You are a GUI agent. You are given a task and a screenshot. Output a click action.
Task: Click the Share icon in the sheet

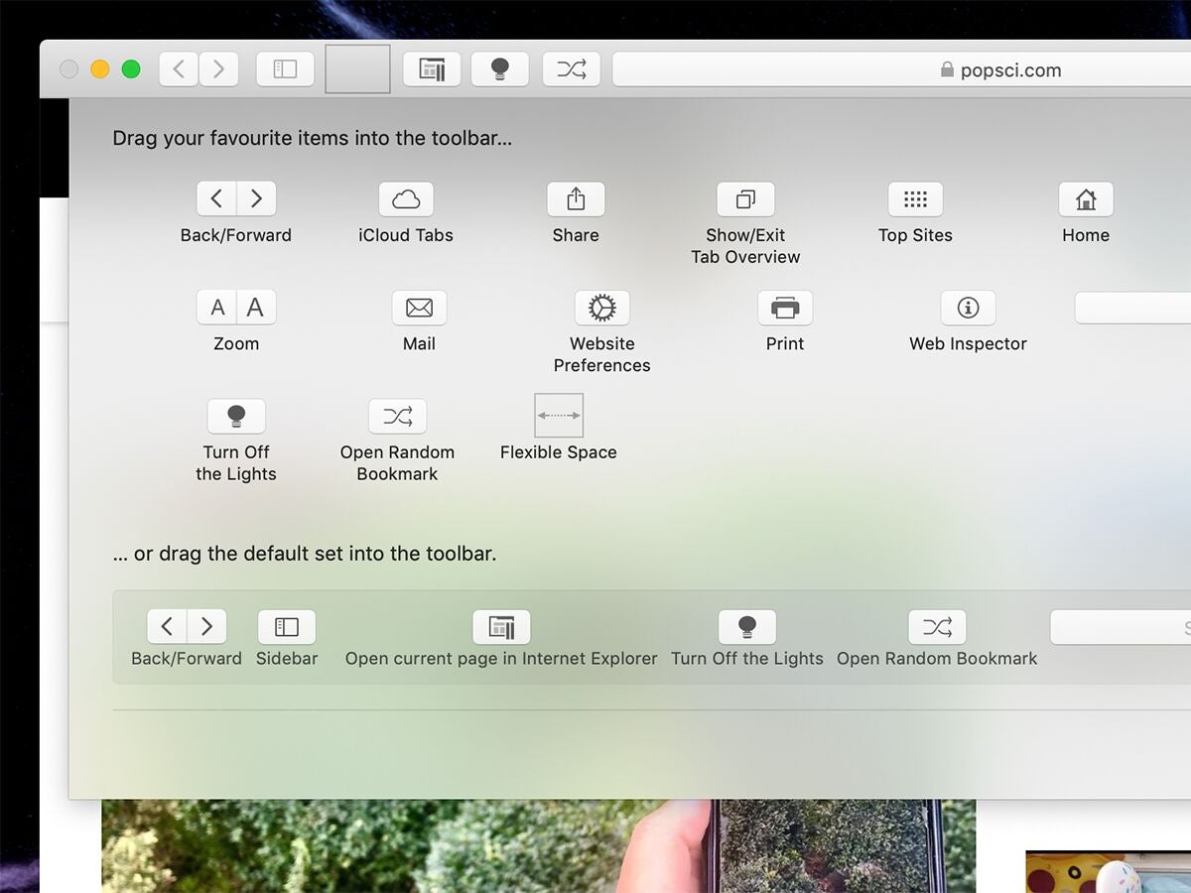[x=575, y=198]
